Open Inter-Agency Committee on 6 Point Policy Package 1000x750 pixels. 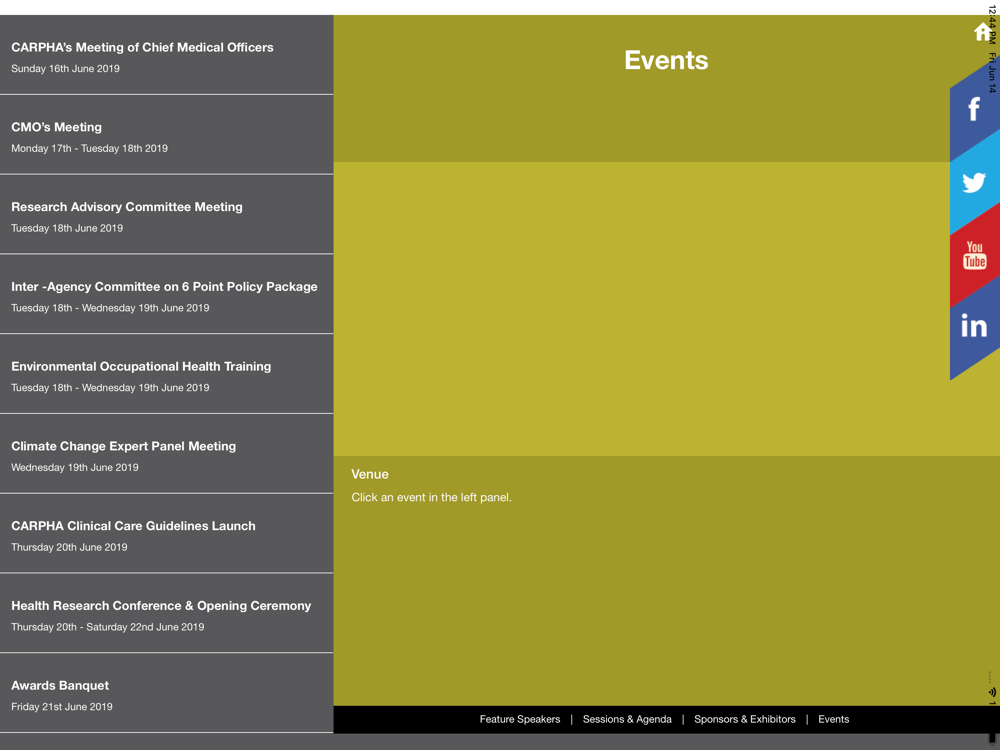coord(166,294)
